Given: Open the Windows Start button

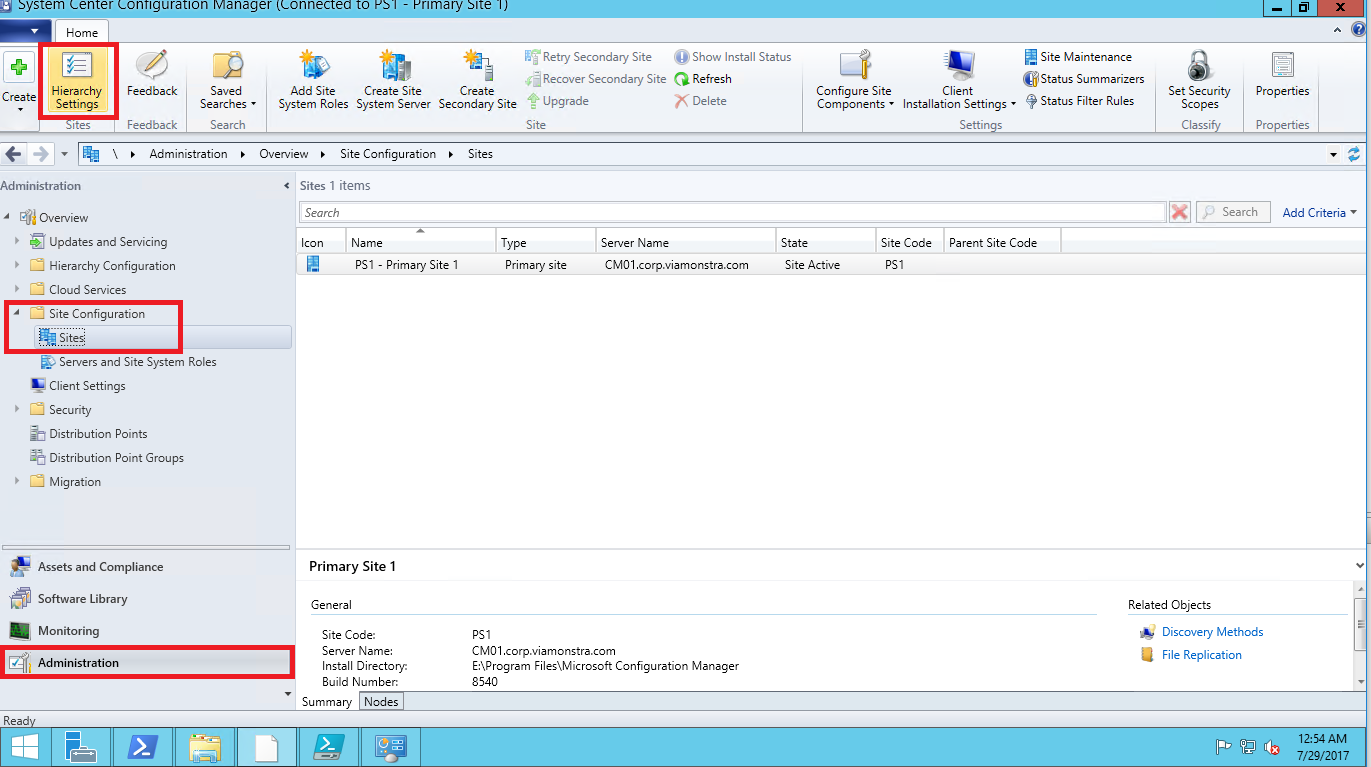Looking at the screenshot, I should pos(25,747).
